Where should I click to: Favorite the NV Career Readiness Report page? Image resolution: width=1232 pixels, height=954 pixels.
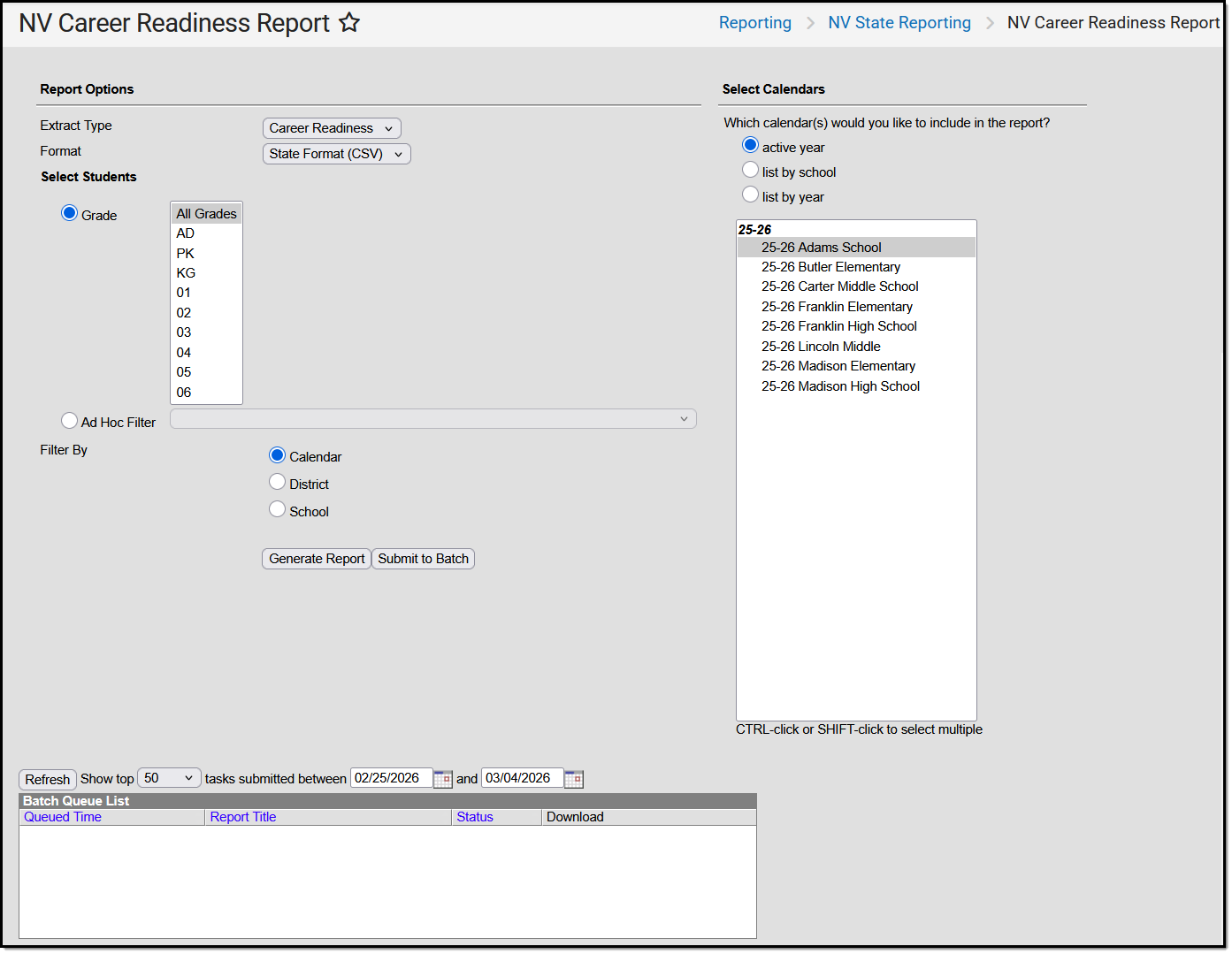point(349,22)
